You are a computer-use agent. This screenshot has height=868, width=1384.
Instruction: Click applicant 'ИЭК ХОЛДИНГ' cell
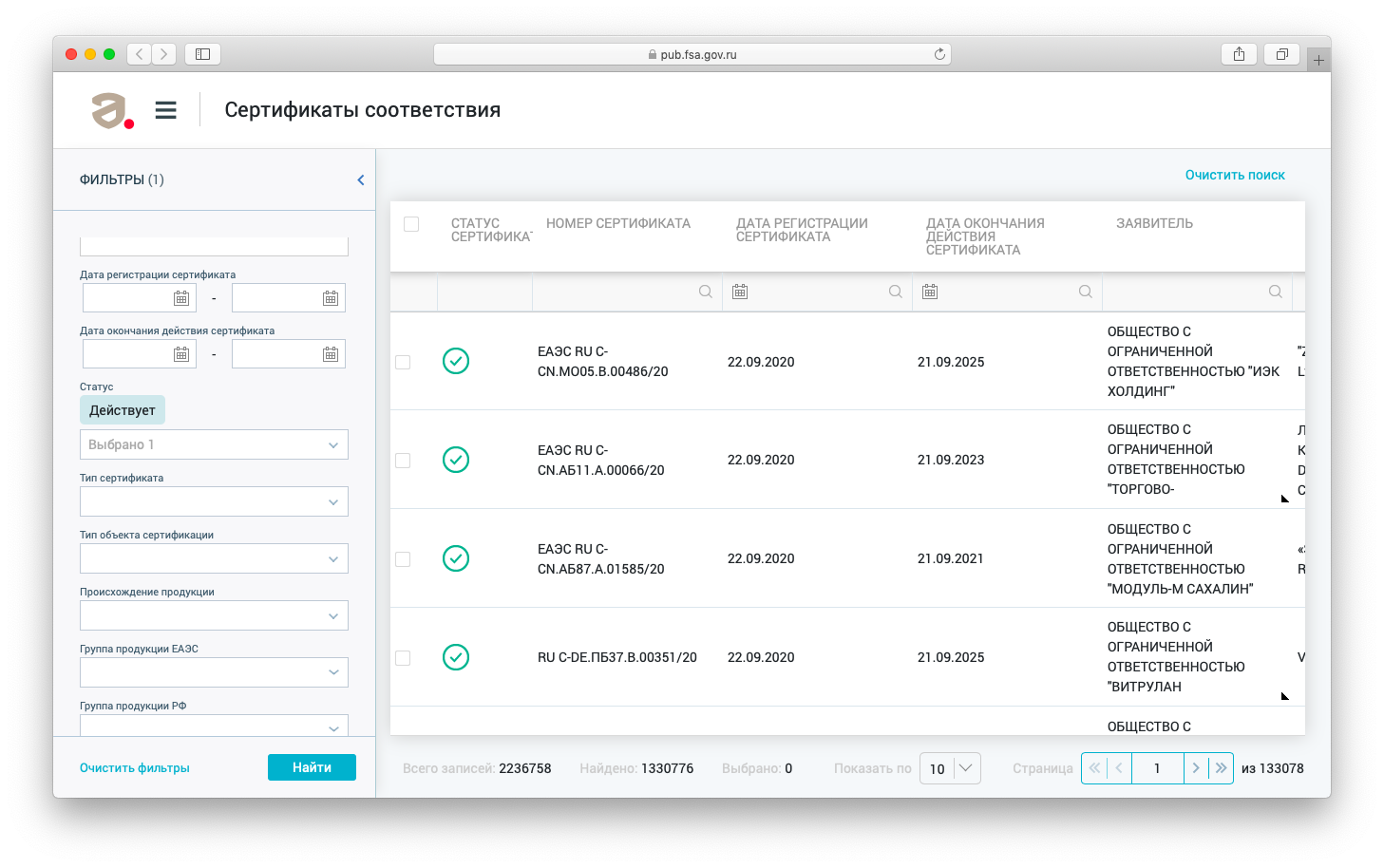[1193, 361]
